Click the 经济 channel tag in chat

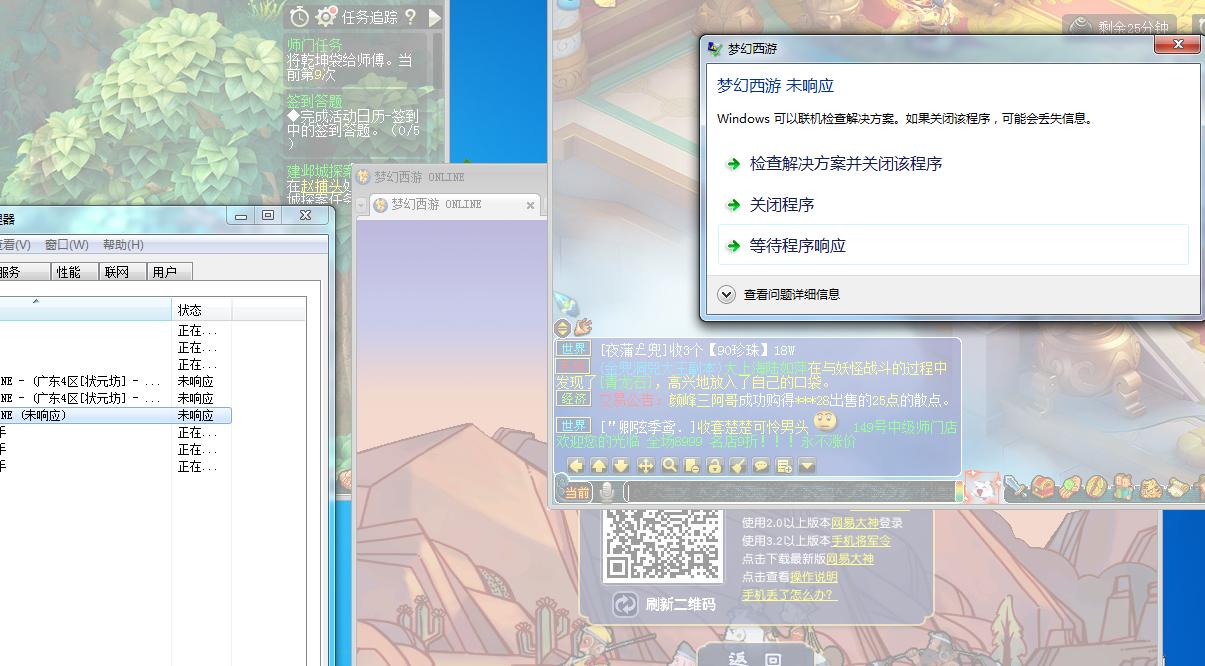click(x=574, y=398)
